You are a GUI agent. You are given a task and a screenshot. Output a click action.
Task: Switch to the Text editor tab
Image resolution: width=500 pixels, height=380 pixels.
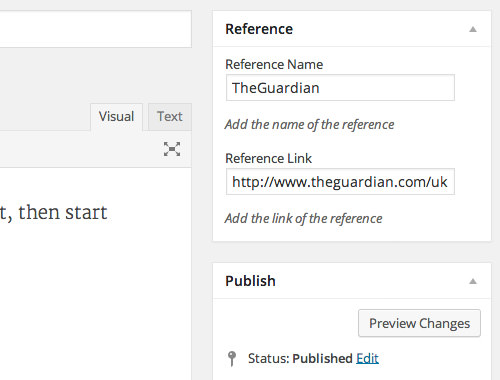(170, 117)
